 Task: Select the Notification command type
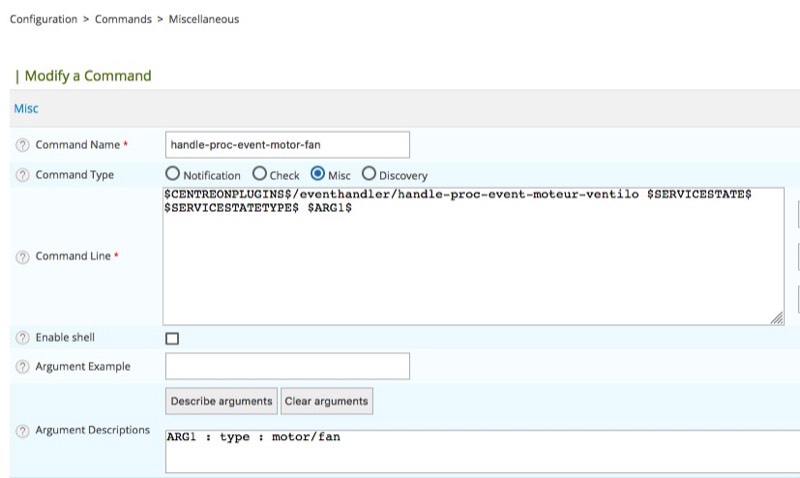(x=173, y=174)
